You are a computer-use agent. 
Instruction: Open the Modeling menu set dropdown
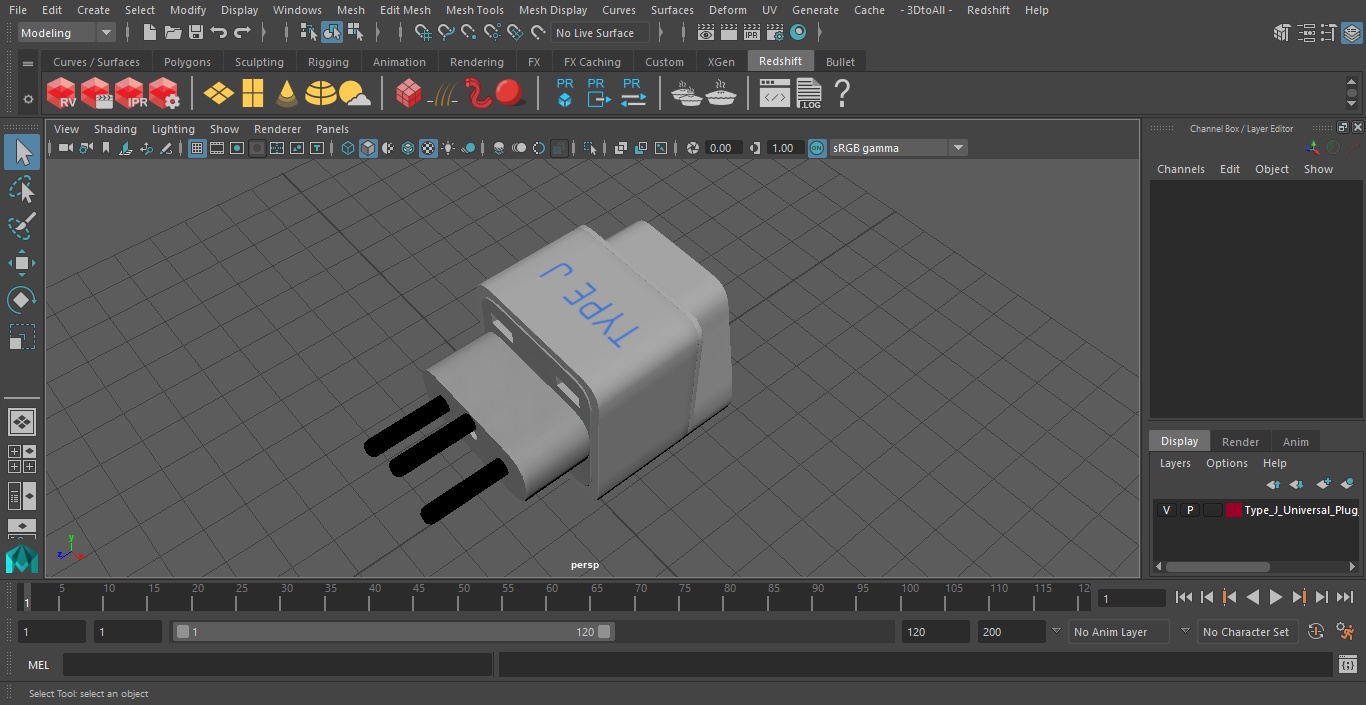(67, 33)
